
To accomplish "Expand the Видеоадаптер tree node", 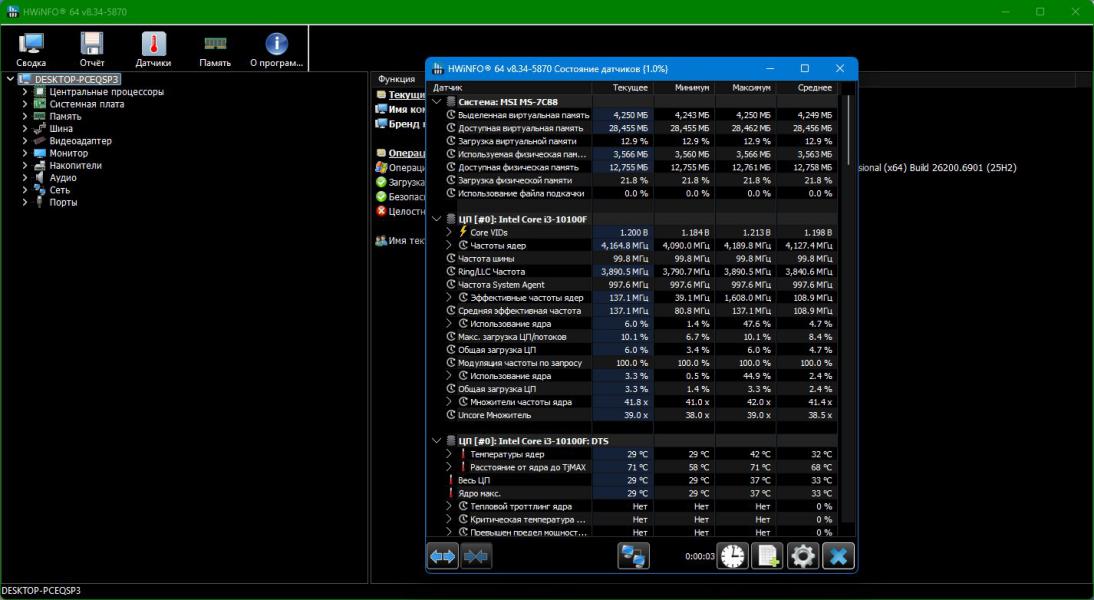I will click(25, 141).
